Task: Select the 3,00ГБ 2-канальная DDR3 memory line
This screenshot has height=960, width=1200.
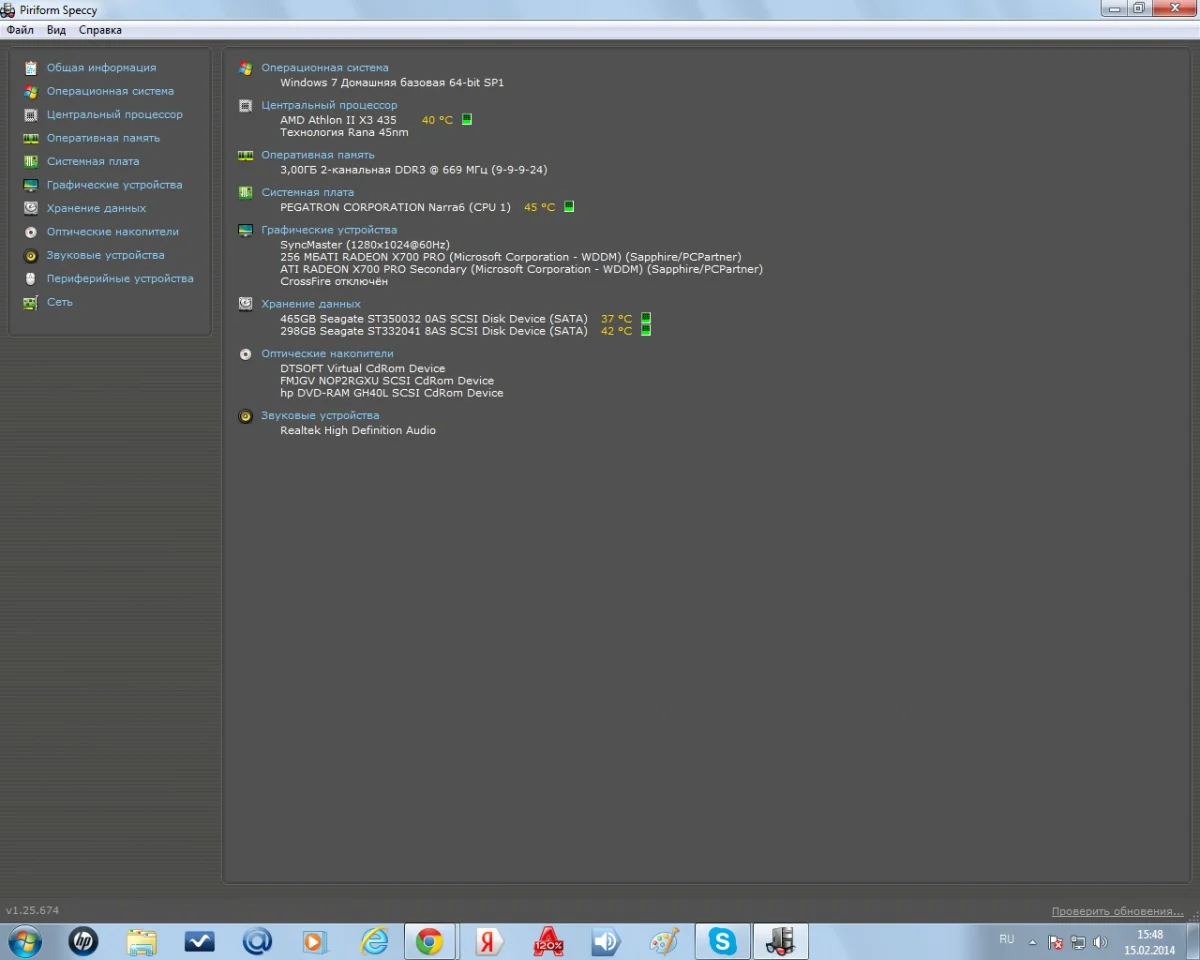Action: tap(414, 170)
